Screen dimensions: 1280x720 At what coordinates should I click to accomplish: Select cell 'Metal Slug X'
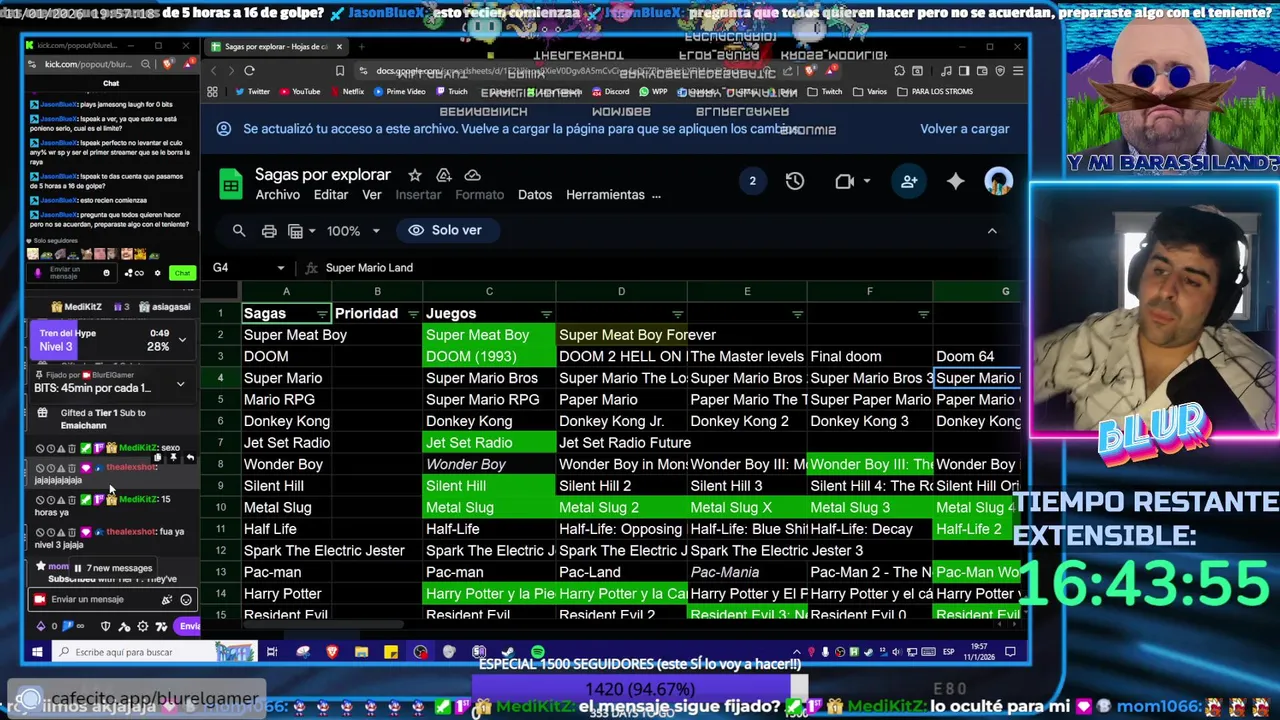click(x=746, y=507)
